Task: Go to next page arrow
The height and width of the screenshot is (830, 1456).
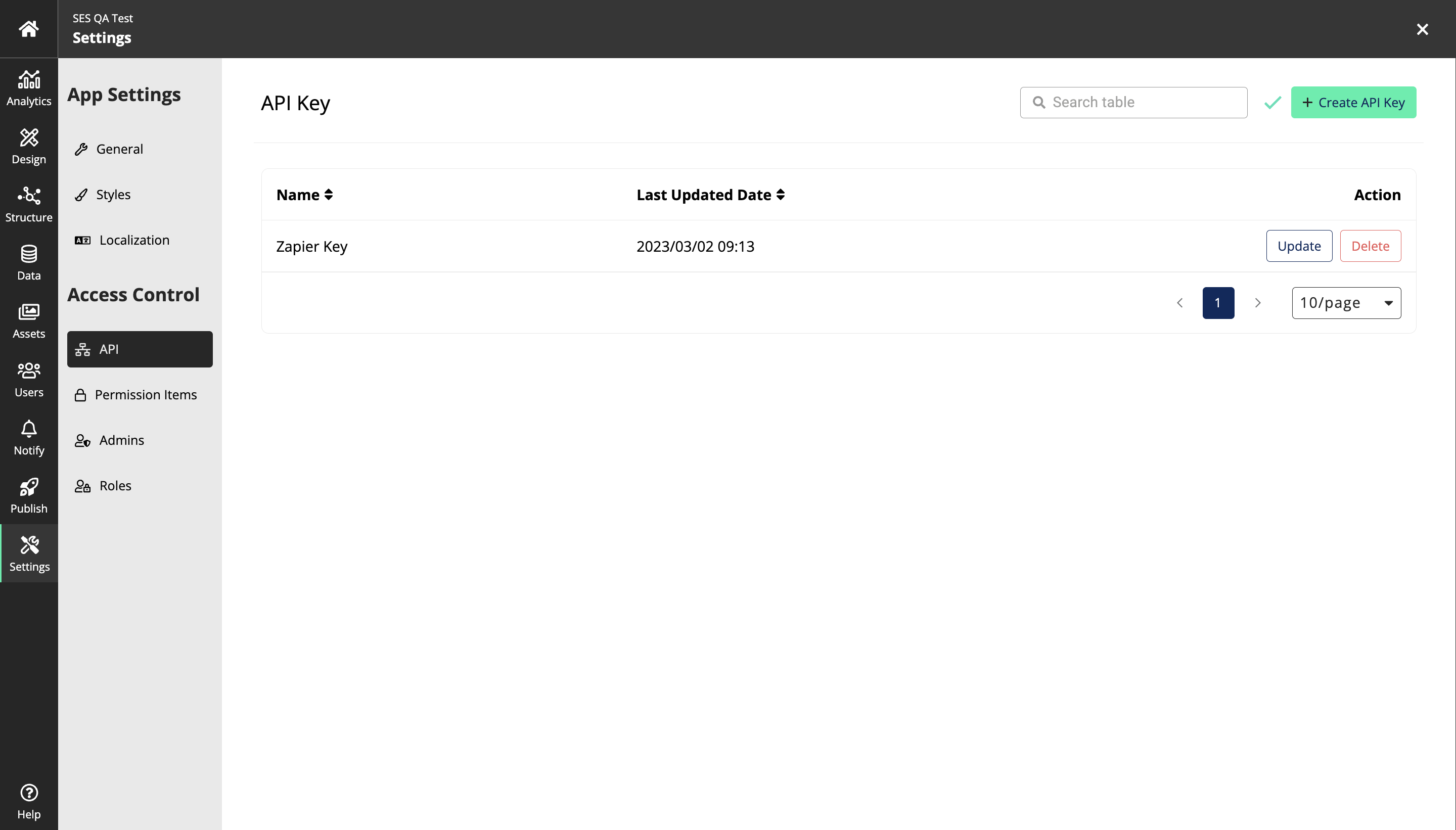Action: coord(1258,303)
